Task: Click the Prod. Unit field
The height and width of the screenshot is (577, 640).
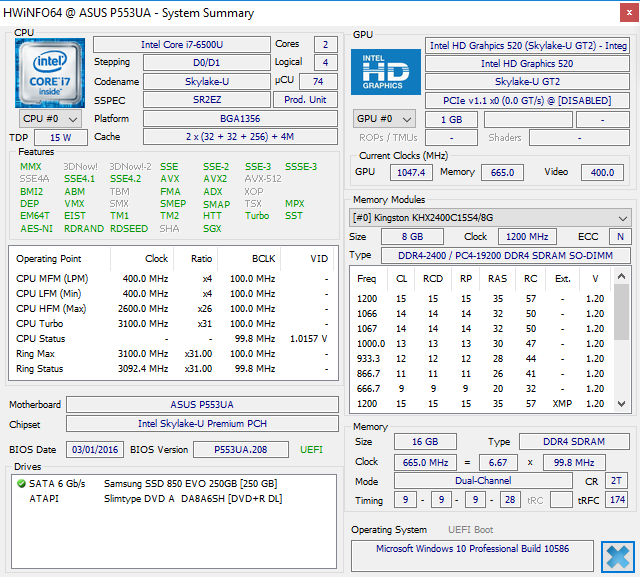Action: click(x=305, y=100)
